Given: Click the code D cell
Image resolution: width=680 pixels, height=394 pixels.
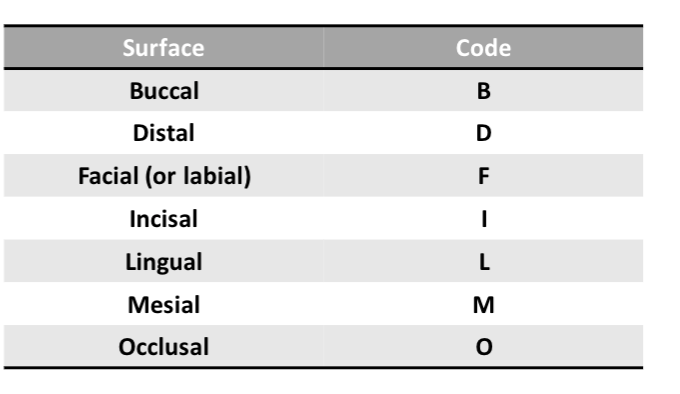Looking at the screenshot, I should 483,133.
